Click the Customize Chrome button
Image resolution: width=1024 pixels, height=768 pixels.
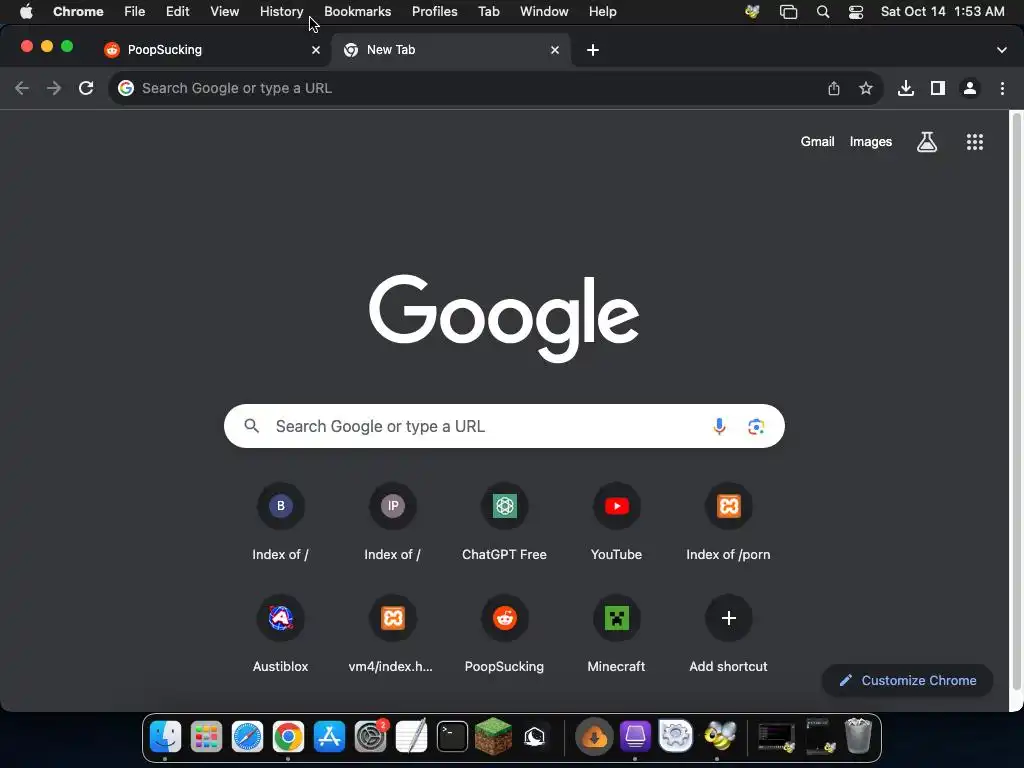pos(907,680)
